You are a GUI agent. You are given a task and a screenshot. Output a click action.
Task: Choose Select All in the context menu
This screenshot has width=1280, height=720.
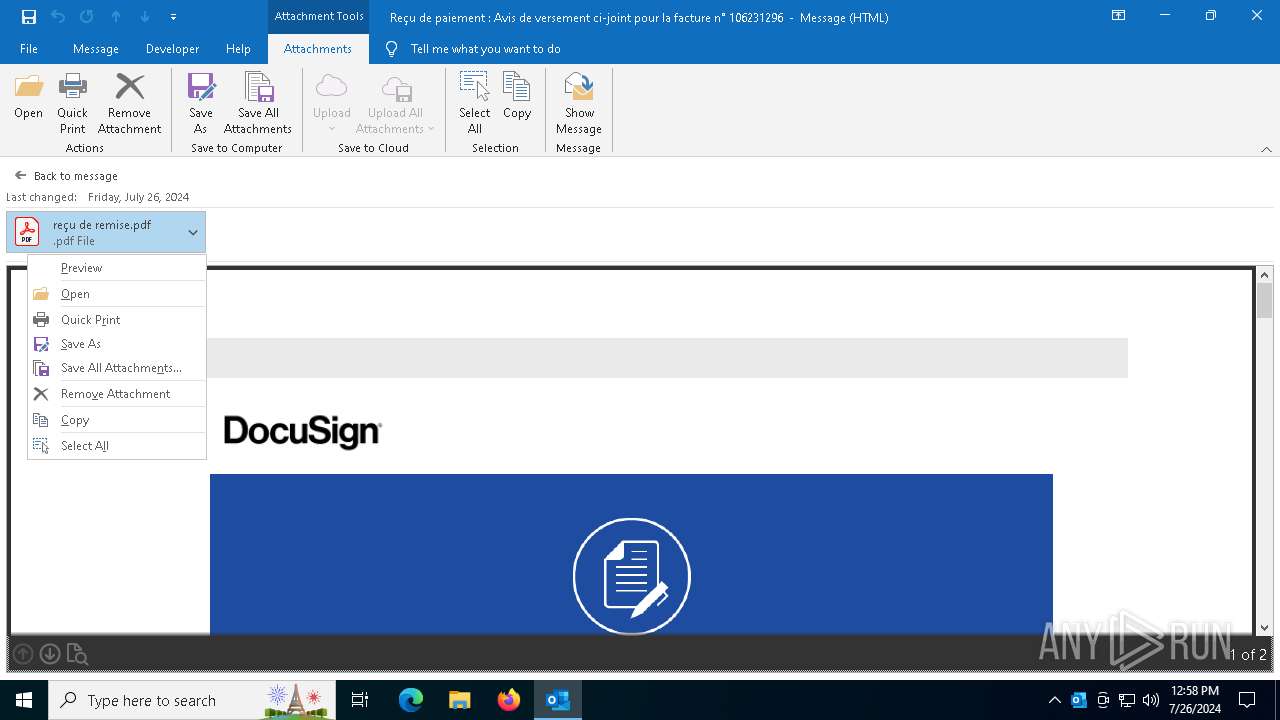pos(117,446)
